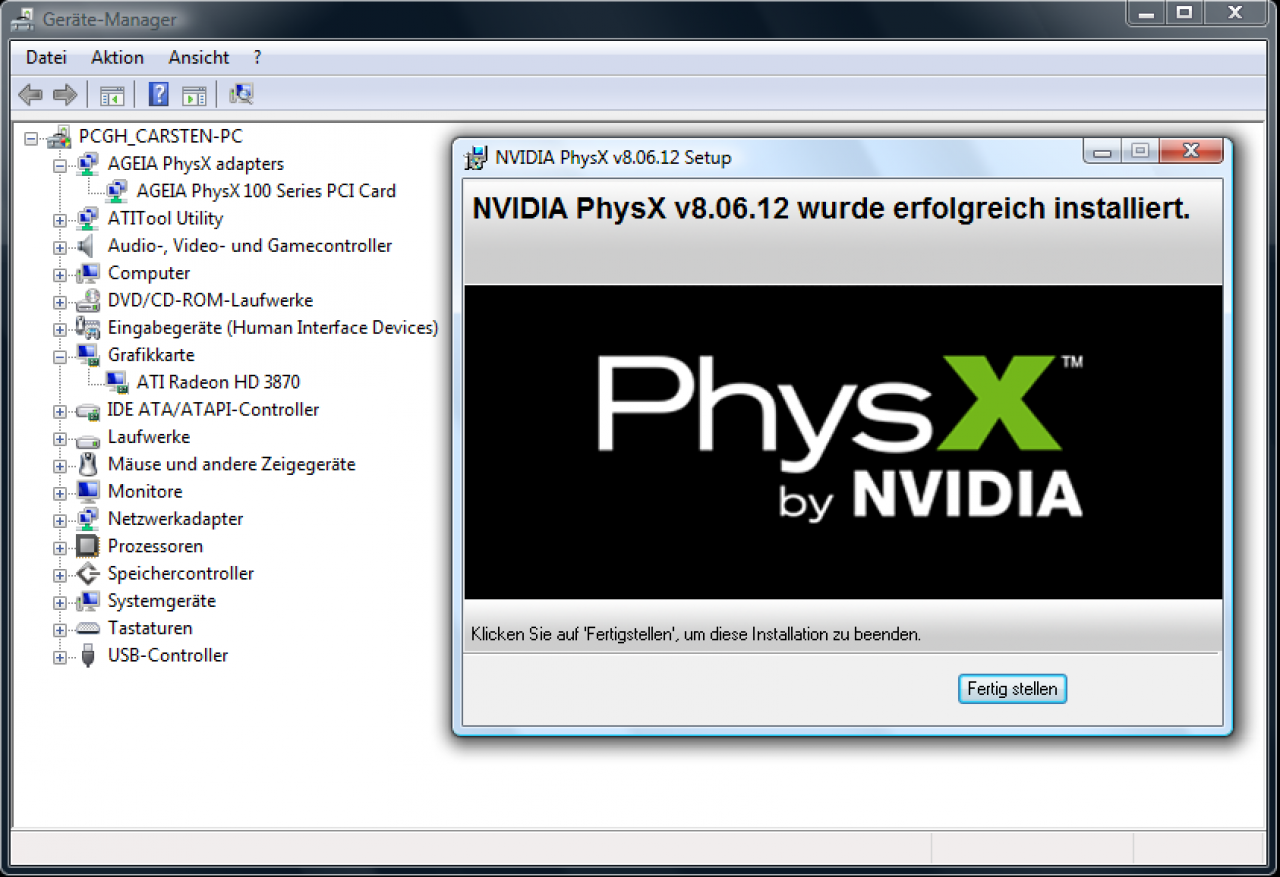The image size is (1280, 877).
Task: Click the ATITool Utility device icon
Action: click(x=88, y=218)
